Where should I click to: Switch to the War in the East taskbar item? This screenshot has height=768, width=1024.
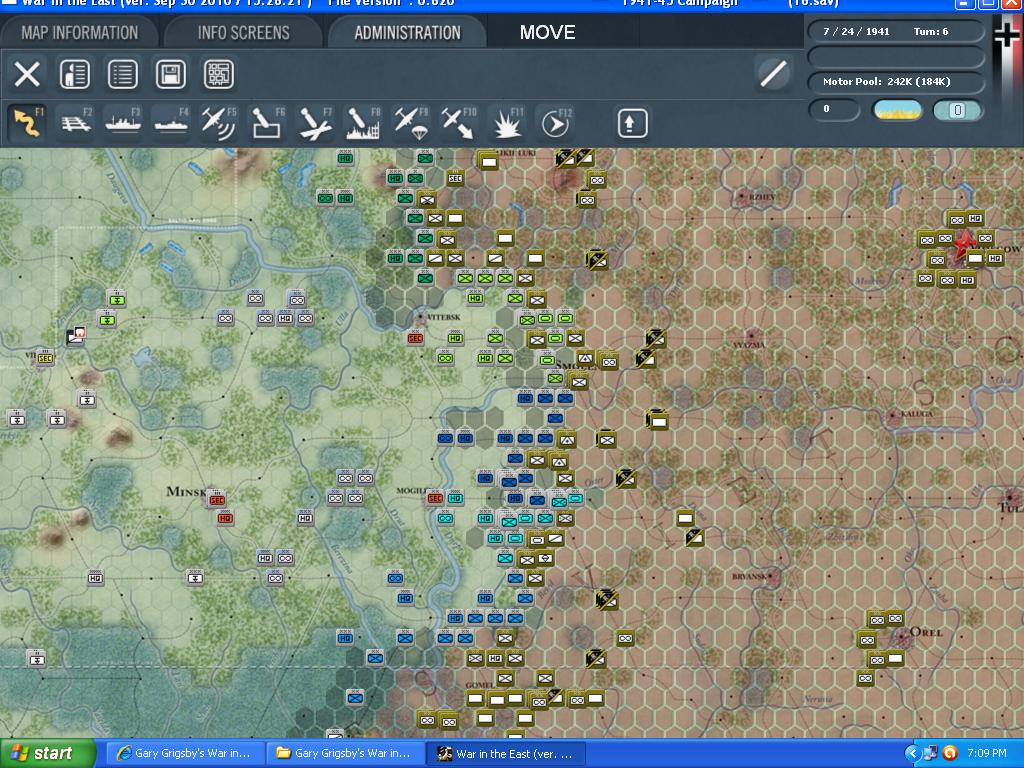pyautogui.click(x=505, y=754)
